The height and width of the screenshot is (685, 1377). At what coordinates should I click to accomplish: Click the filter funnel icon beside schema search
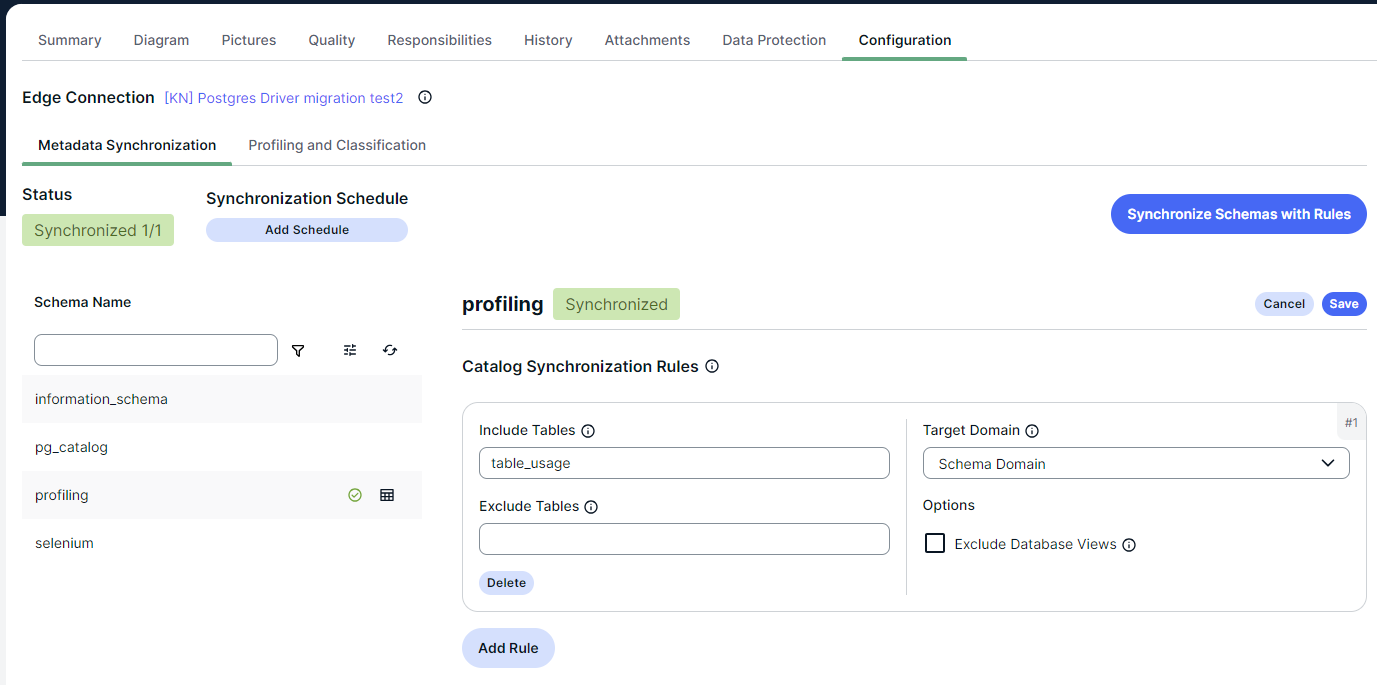point(298,350)
